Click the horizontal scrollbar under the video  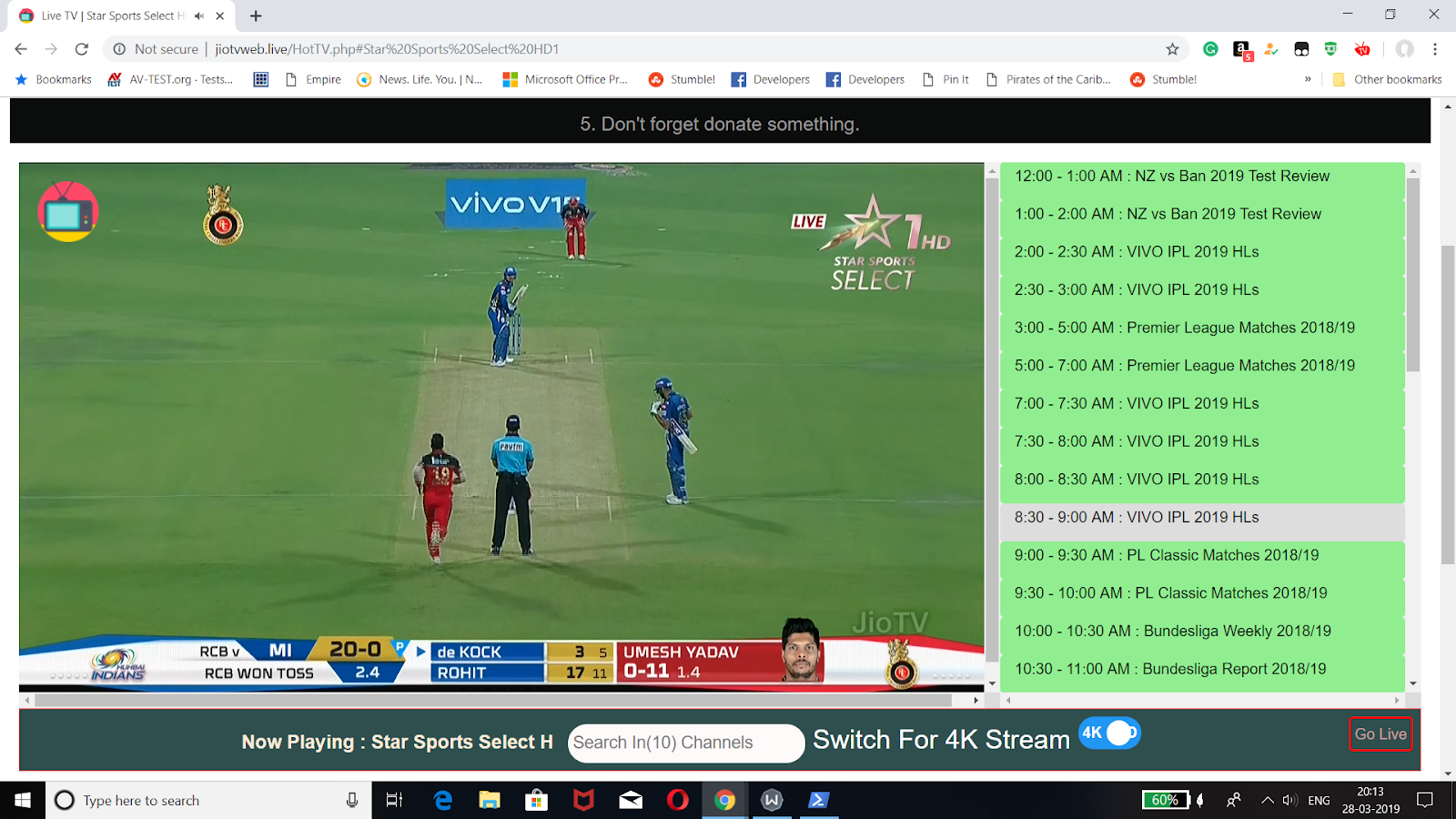tap(492, 700)
